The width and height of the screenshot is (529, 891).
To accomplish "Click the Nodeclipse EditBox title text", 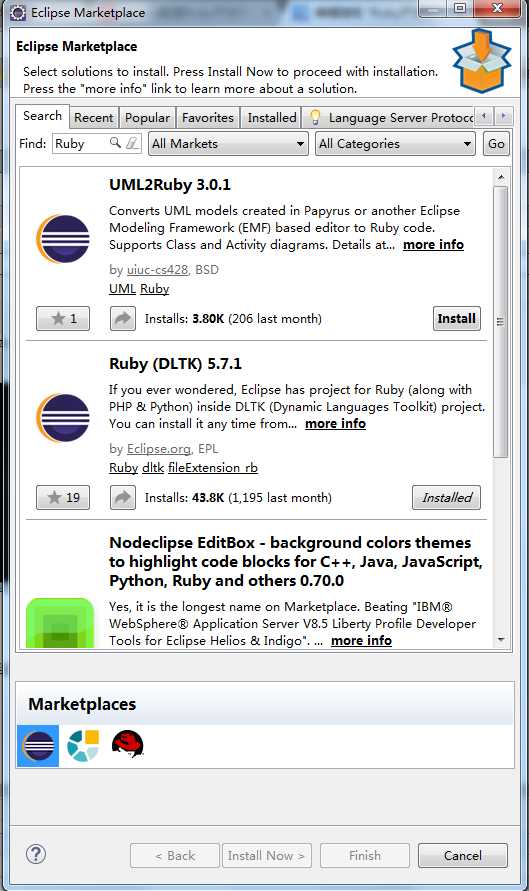I will tap(295, 561).
